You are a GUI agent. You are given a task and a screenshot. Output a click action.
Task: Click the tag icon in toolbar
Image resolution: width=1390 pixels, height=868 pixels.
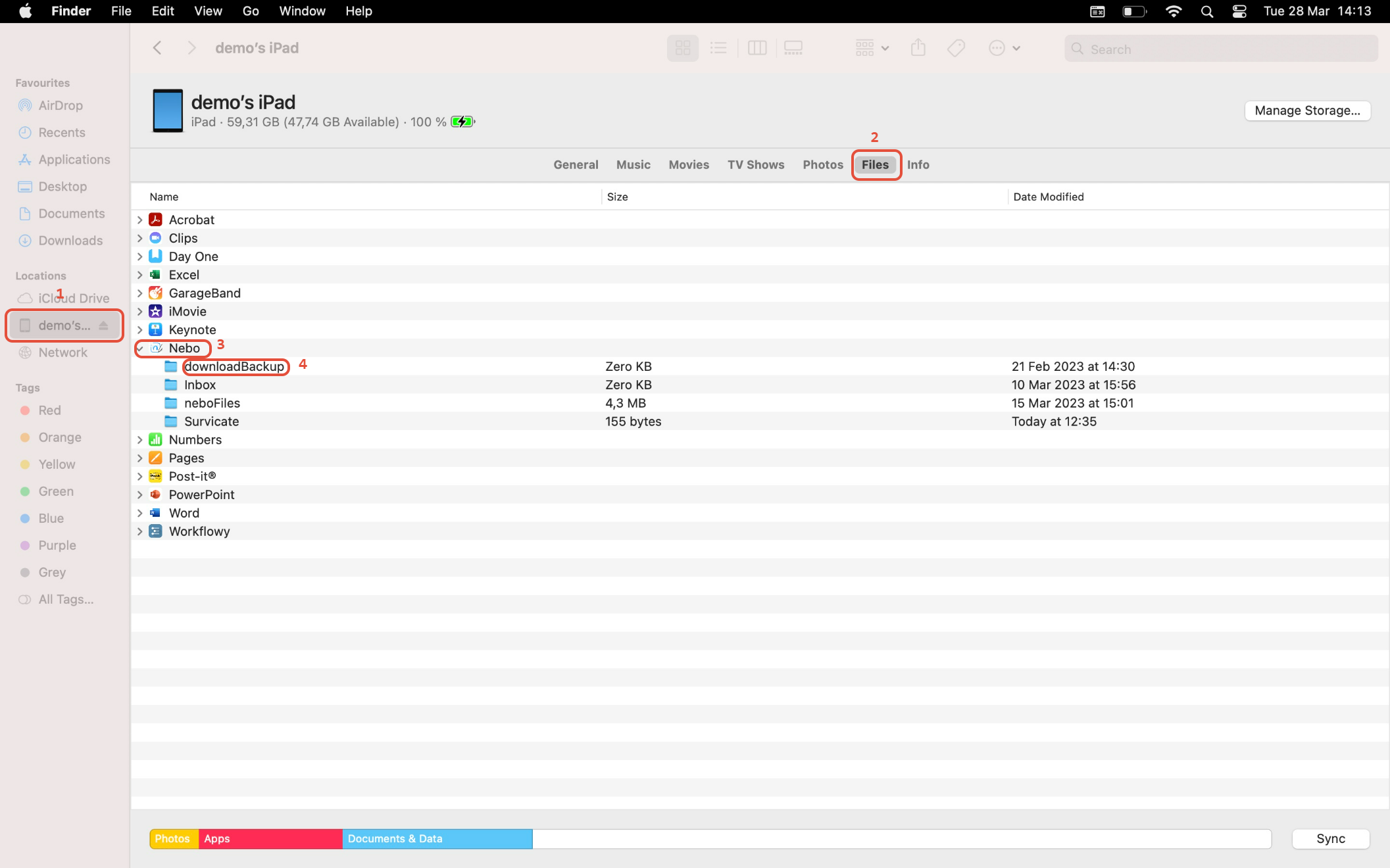point(956,48)
